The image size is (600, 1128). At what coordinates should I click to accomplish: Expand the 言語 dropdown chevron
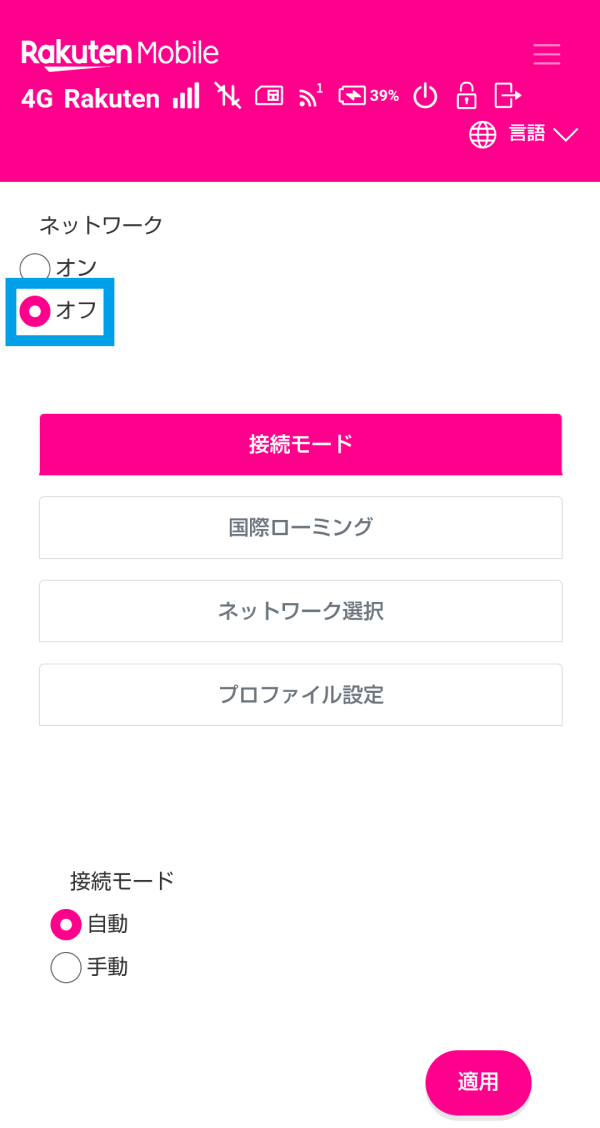point(566,135)
